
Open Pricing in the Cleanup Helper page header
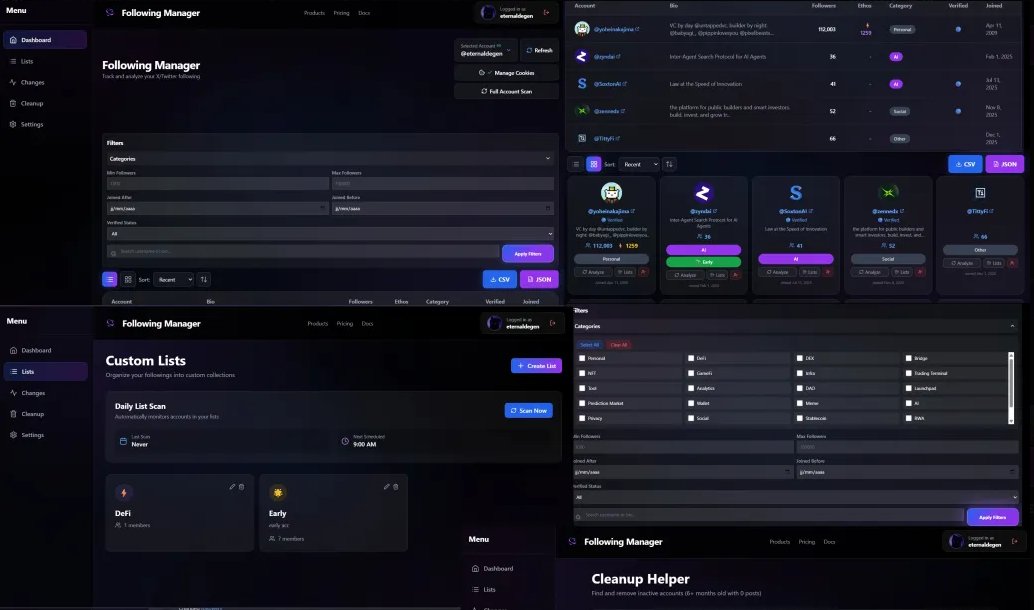click(806, 542)
